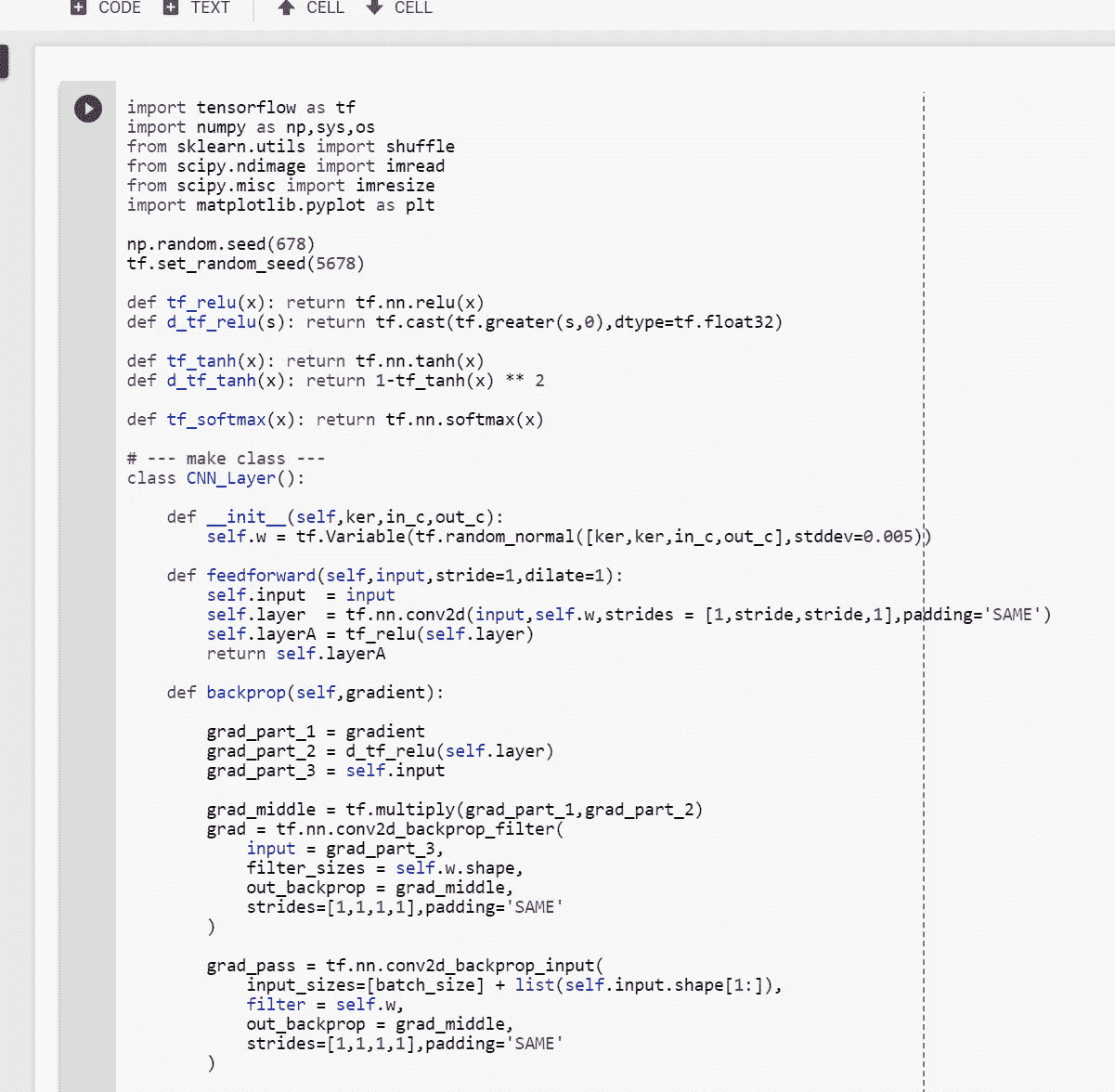This screenshot has height=1092, width=1115.
Task: Click the 'def backprop(self,gradient):' line
Action: (305, 693)
